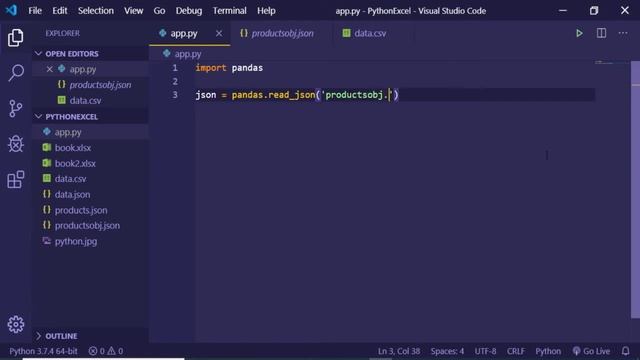The width and height of the screenshot is (640, 360).
Task: Open the Selection menu
Action: 96,11
